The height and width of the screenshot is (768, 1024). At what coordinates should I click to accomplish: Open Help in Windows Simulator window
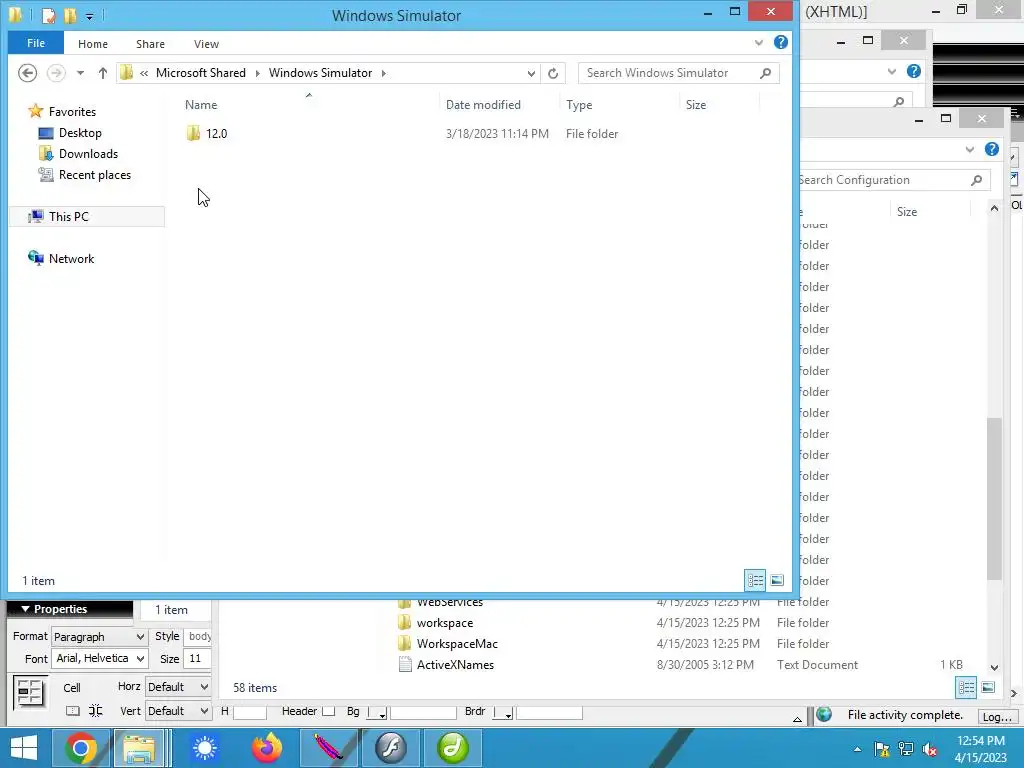pos(780,42)
